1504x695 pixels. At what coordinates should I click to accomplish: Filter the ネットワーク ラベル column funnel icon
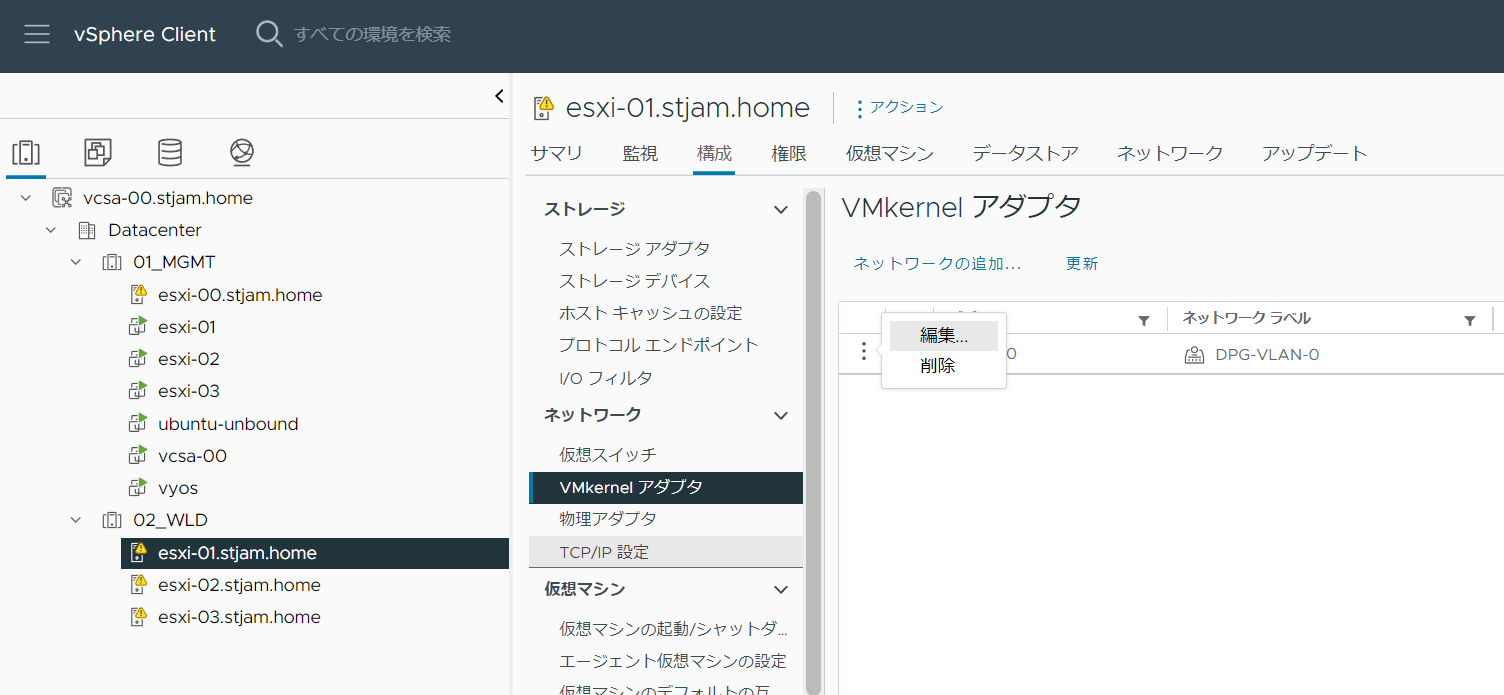tap(1470, 320)
